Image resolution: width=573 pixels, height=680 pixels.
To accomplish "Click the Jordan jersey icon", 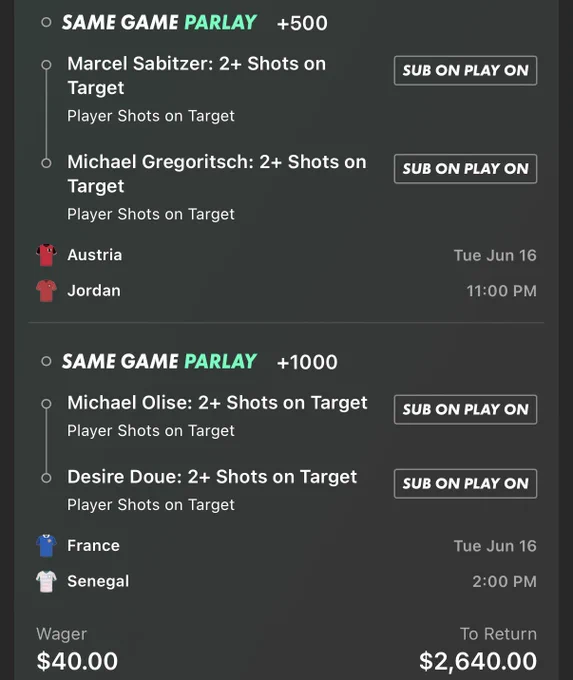I will coord(46,291).
